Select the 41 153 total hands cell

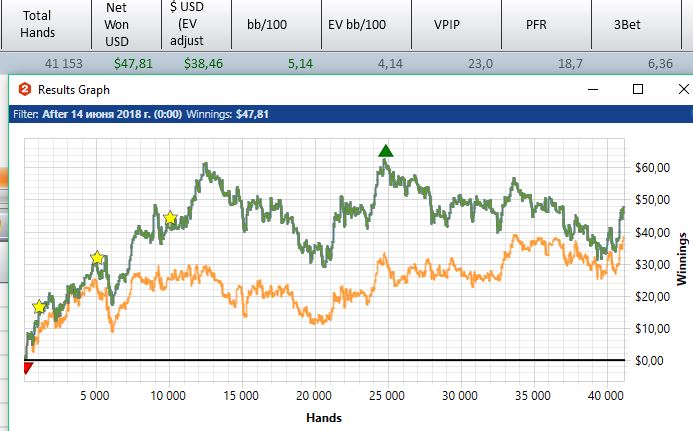pos(64,64)
